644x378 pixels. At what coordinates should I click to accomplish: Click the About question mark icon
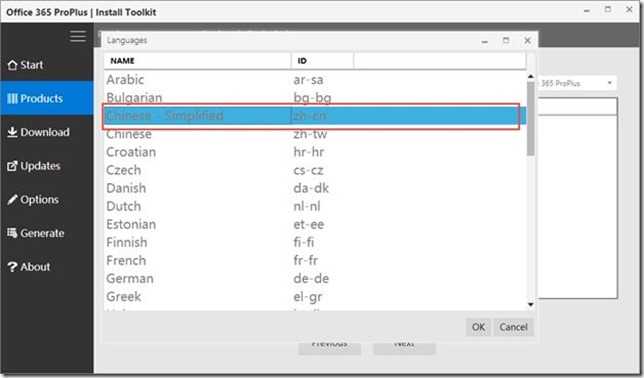(12, 267)
